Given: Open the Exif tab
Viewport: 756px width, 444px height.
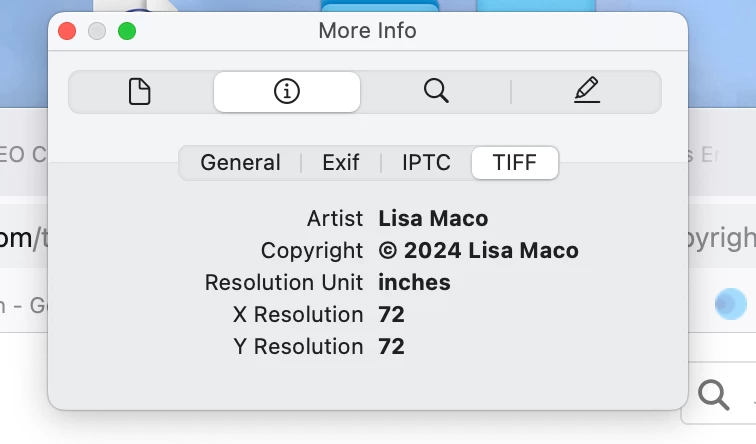Looking at the screenshot, I should pyautogui.click(x=341, y=162).
